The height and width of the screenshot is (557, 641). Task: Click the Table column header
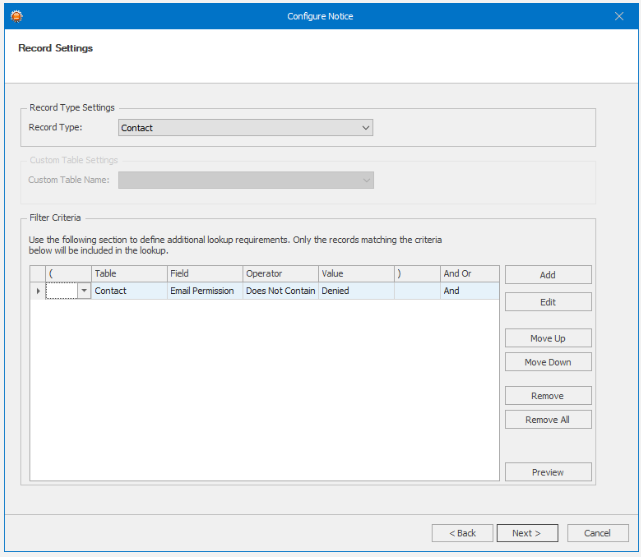coord(129,274)
